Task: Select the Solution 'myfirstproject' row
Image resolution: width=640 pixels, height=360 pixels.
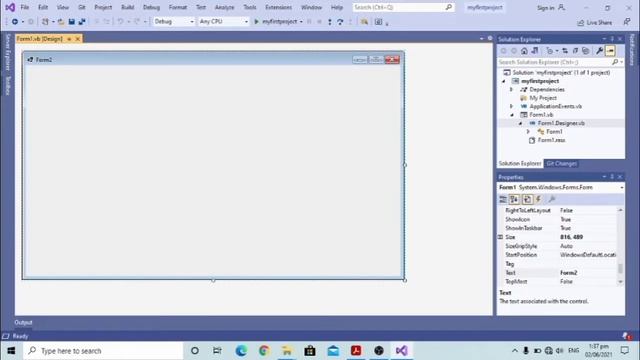Action: (x=561, y=73)
